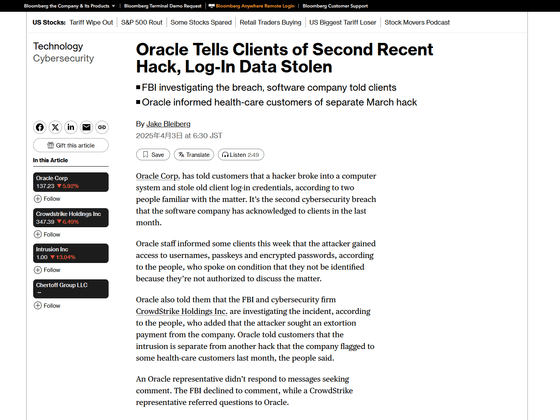Open Chertoff Group LLC card
560x420 pixels.
click(x=71, y=289)
